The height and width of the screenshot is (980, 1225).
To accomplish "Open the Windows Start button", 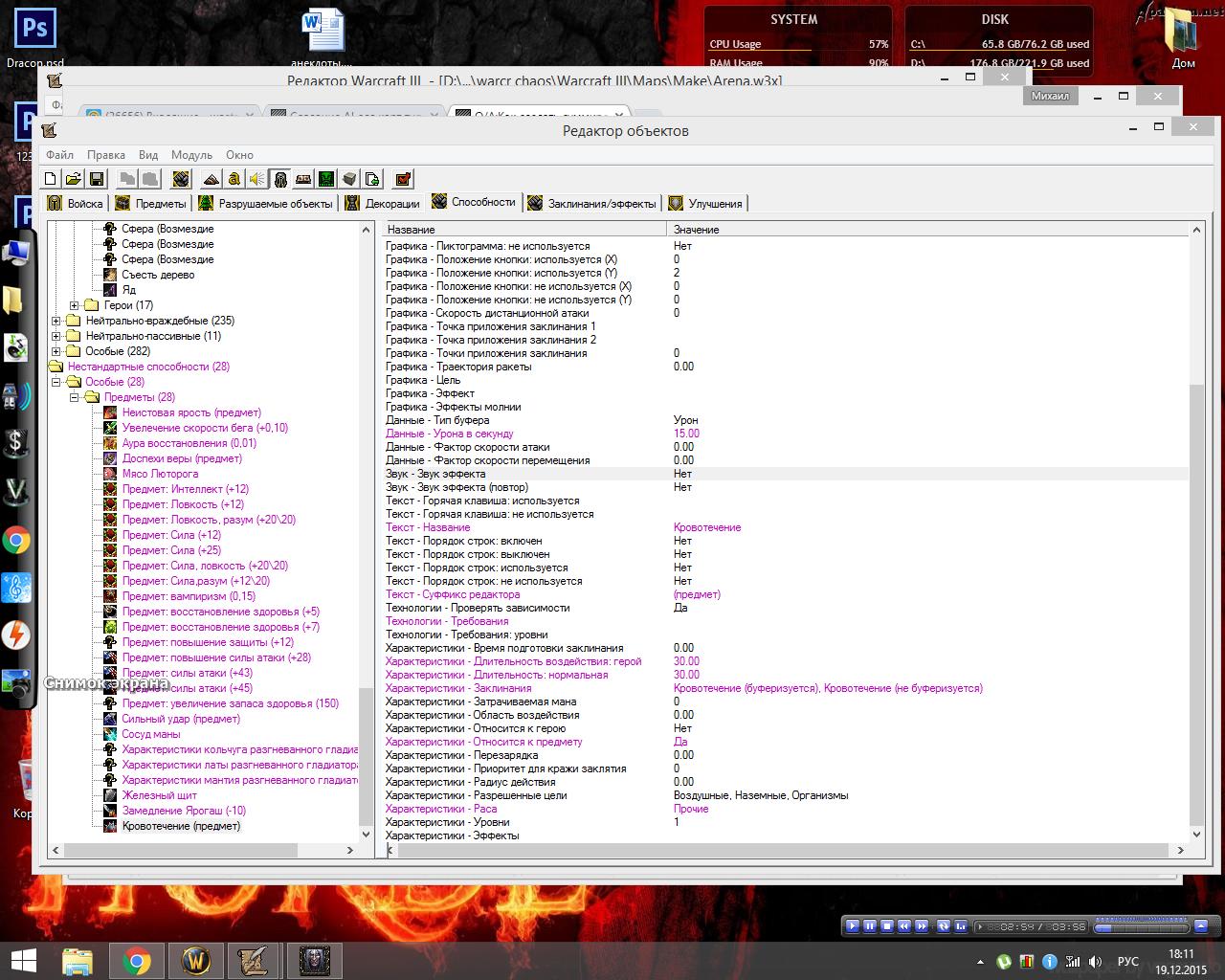I will 23,960.
